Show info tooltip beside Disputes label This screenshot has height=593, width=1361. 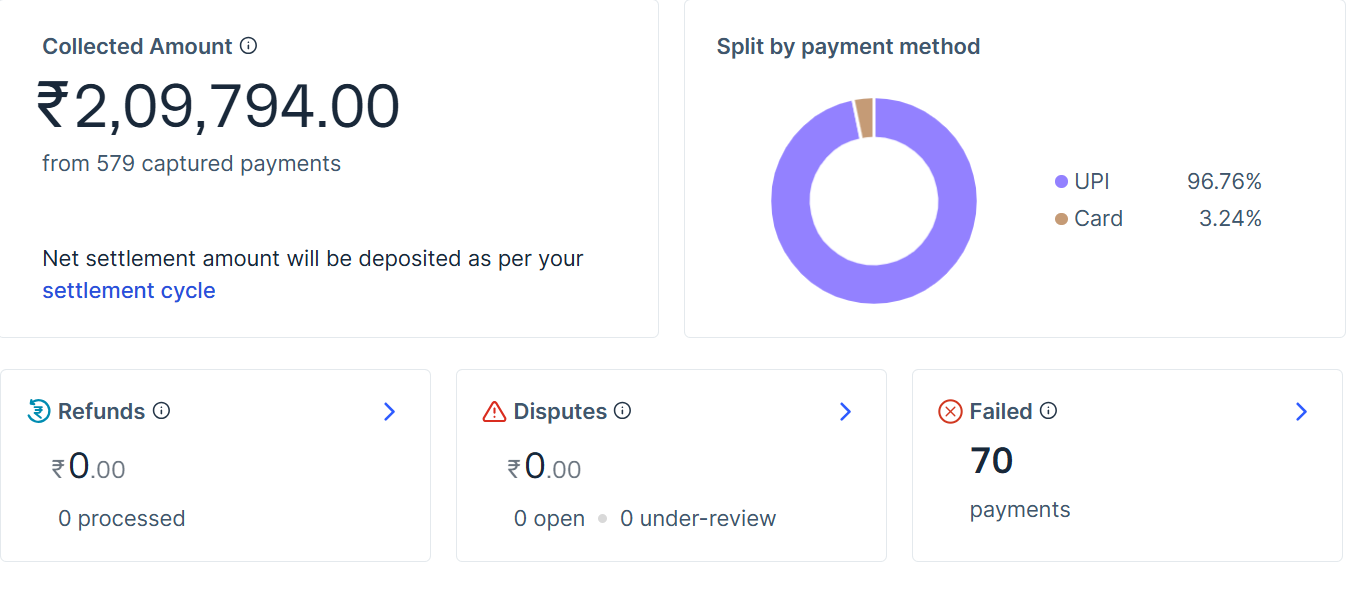coord(622,411)
